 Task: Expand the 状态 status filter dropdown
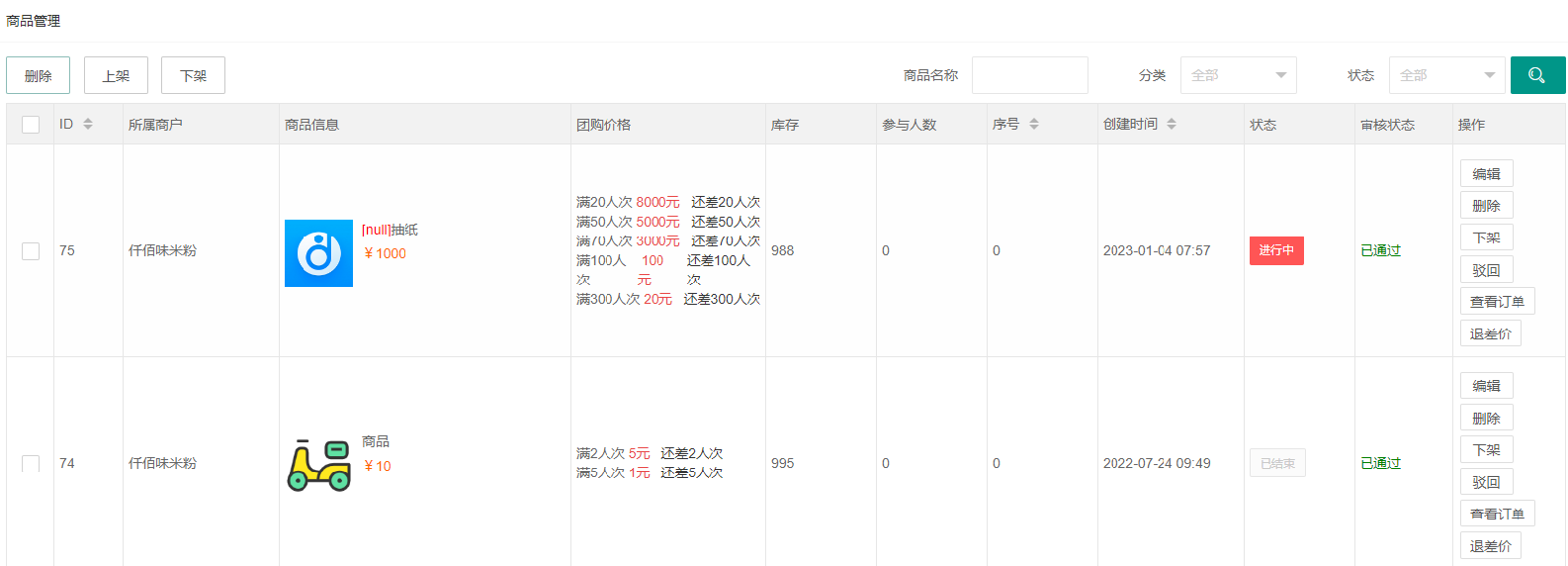point(1446,75)
